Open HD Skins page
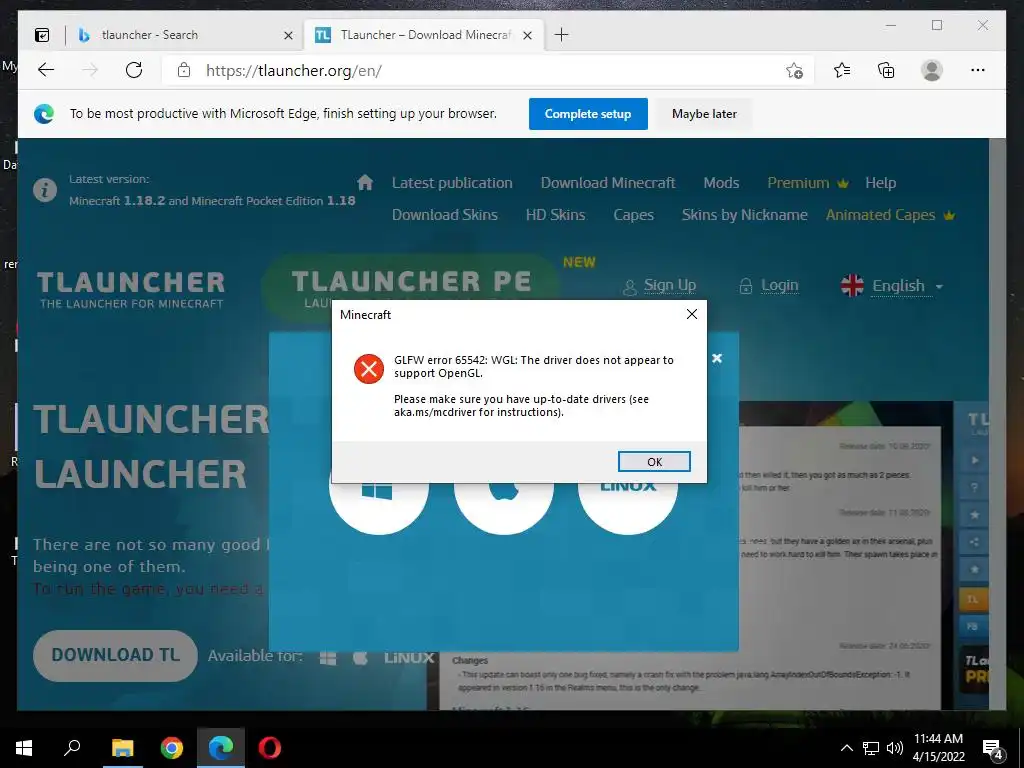Viewport: 1024px width, 768px height. pos(555,215)
